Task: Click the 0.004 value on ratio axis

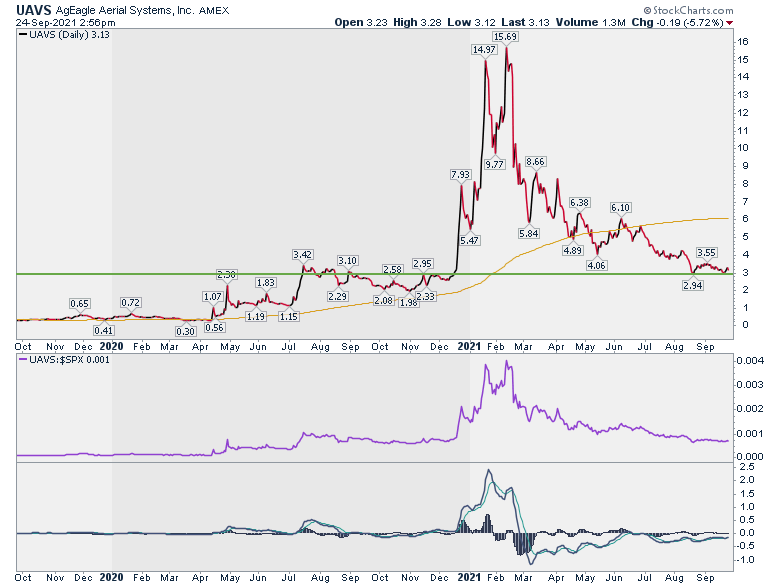Action: click(750, 361)
